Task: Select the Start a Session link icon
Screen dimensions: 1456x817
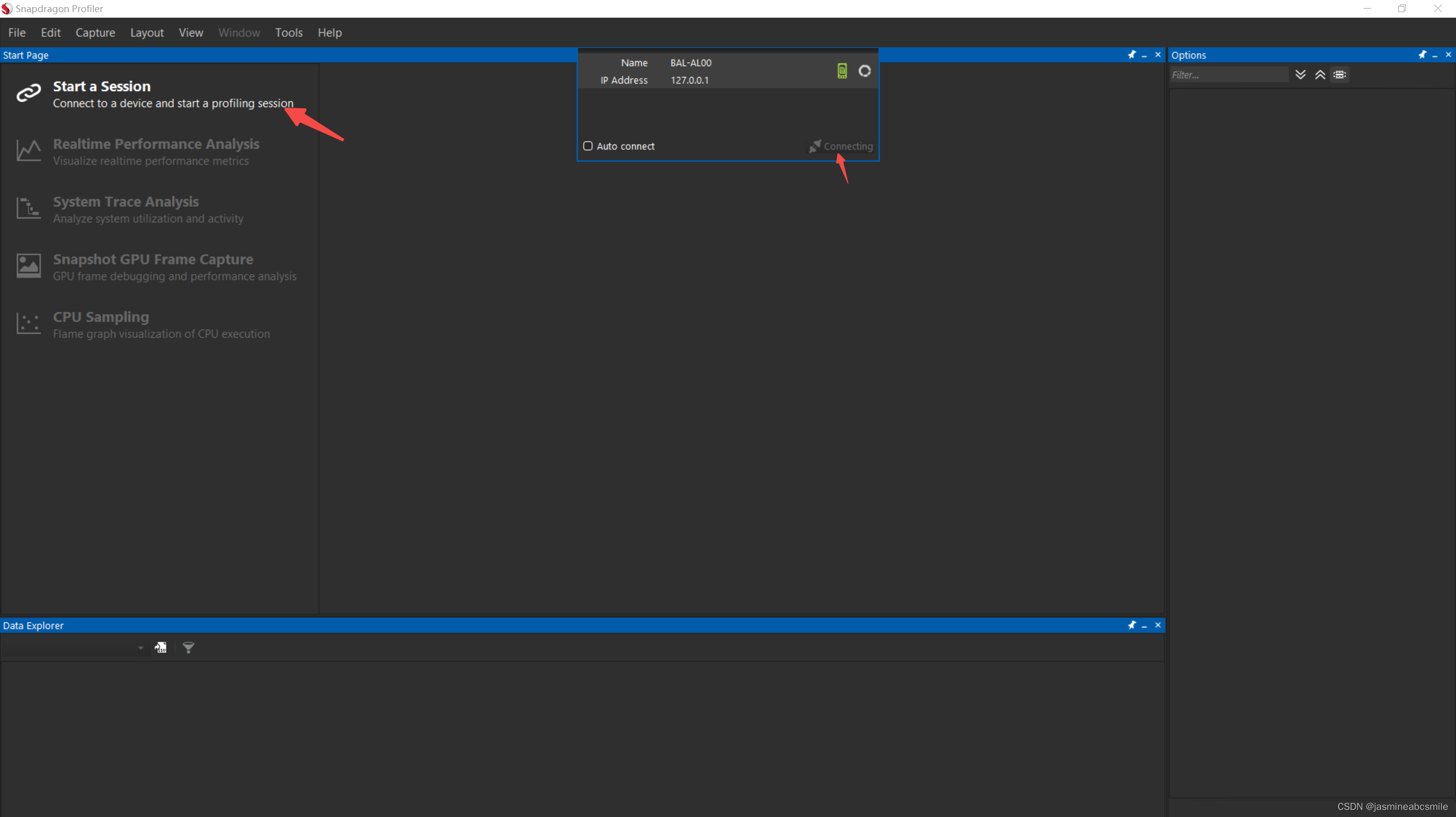Action: (x=28, y=93)
